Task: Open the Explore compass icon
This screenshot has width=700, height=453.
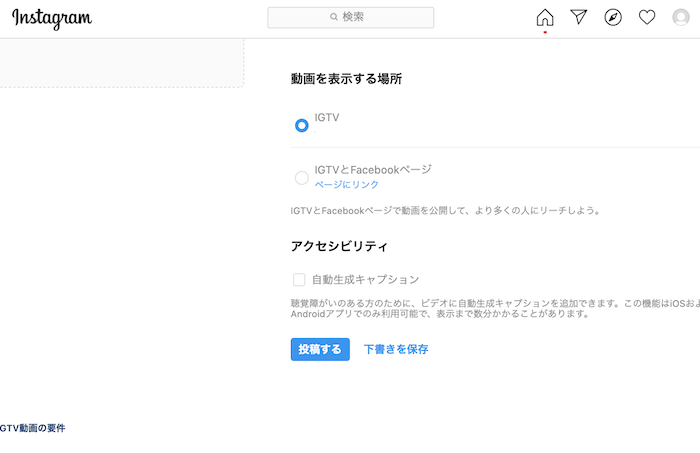Action: click(612, 17)
